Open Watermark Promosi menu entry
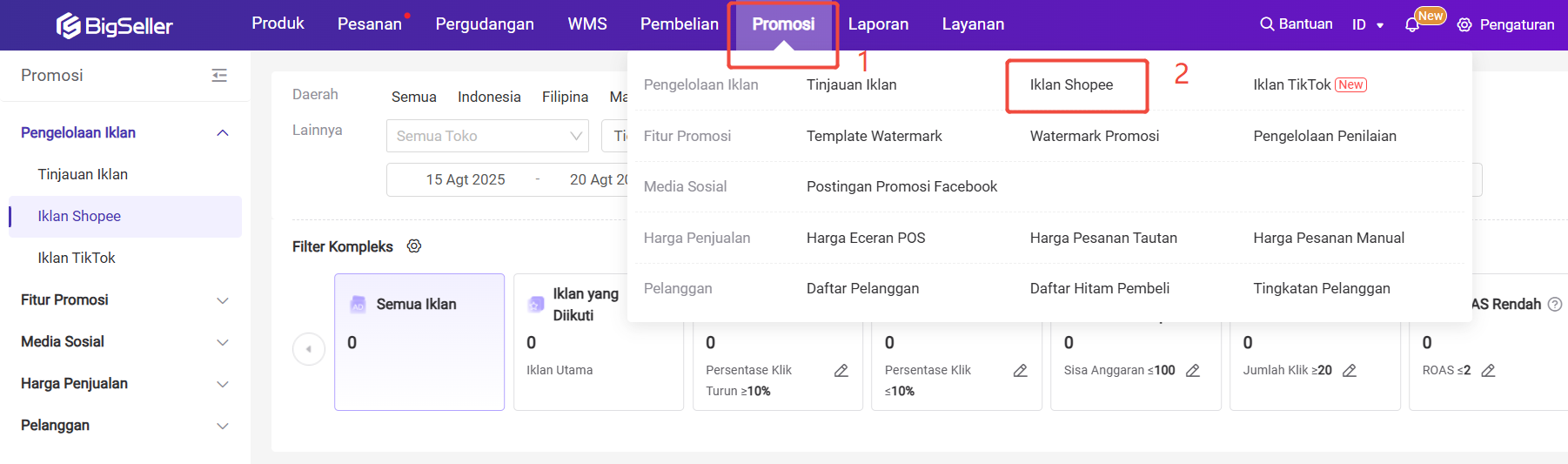Screen dimensions: 1568x464 click(1094, 136)
